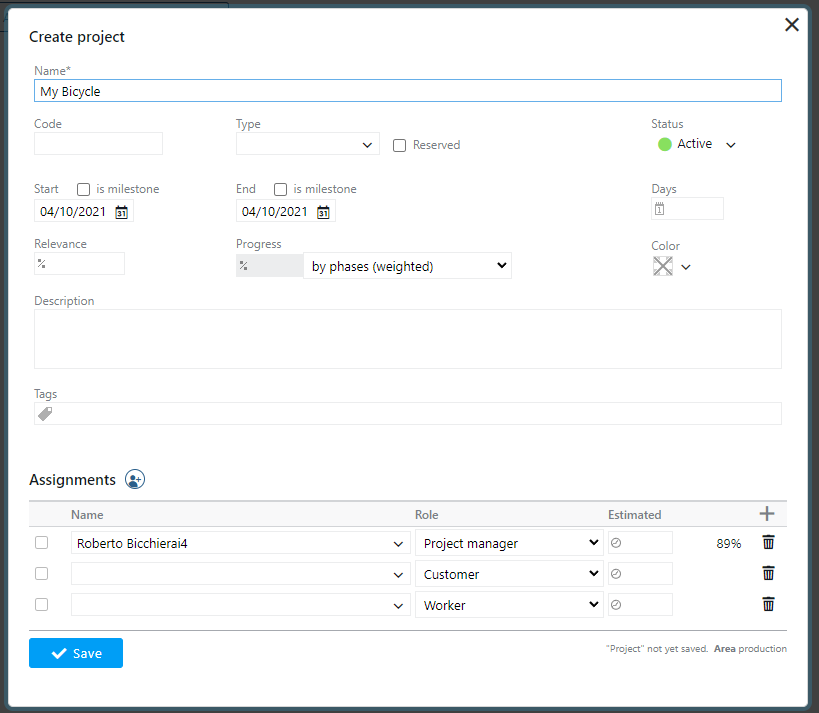This screenshot has height=713, width=819.
Task: Mark End date as milestone
Action: pos(281,189)
